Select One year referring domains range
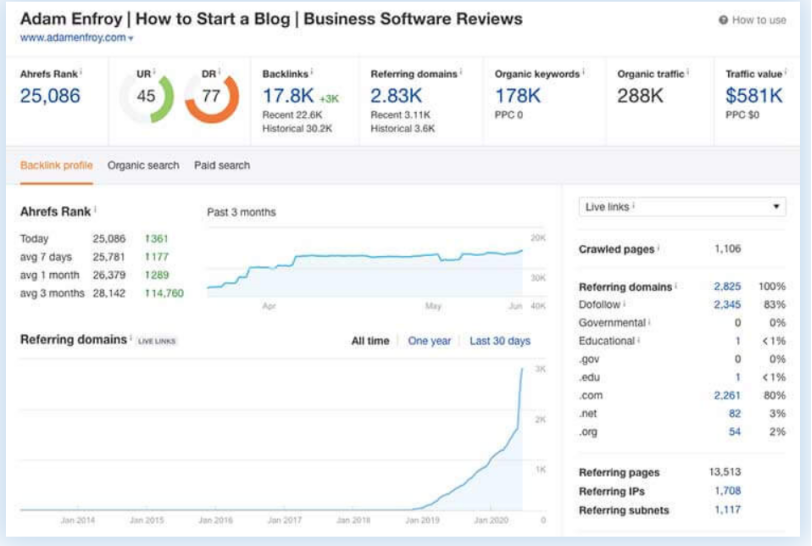The width and height of the screenshot is (812, 546). coord(429,341)
